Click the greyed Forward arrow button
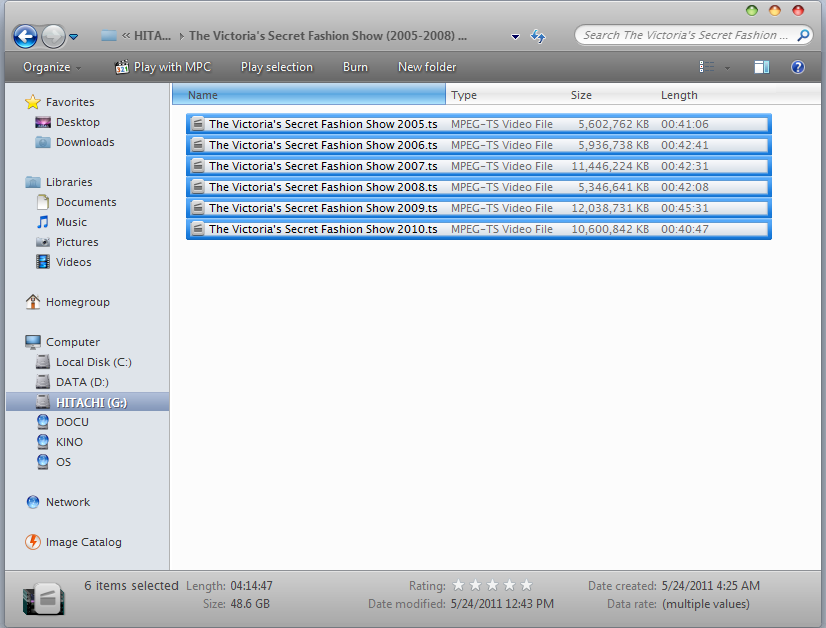Screen dimensions: 826x628 pos(53,36)
